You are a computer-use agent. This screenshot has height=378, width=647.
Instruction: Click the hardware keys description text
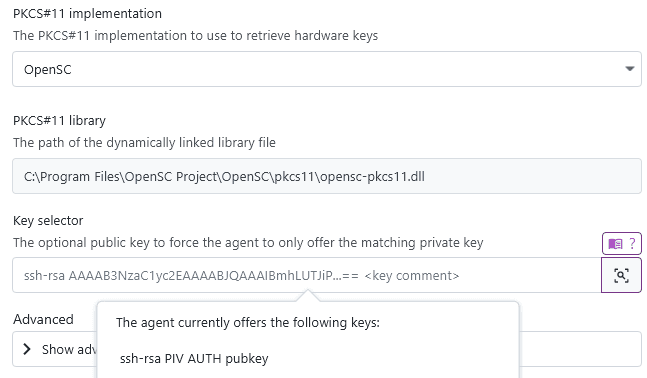click(195, 35)
